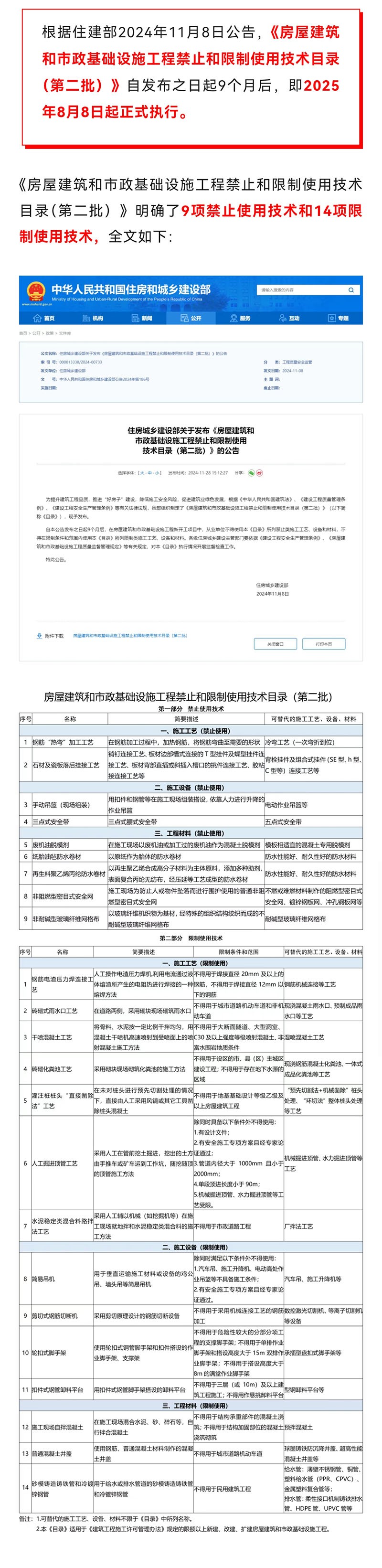Click the table title 房屋建筑和市政基础设施工程禁止和限制使用技术目录
382x1568 pixels.
191,697
